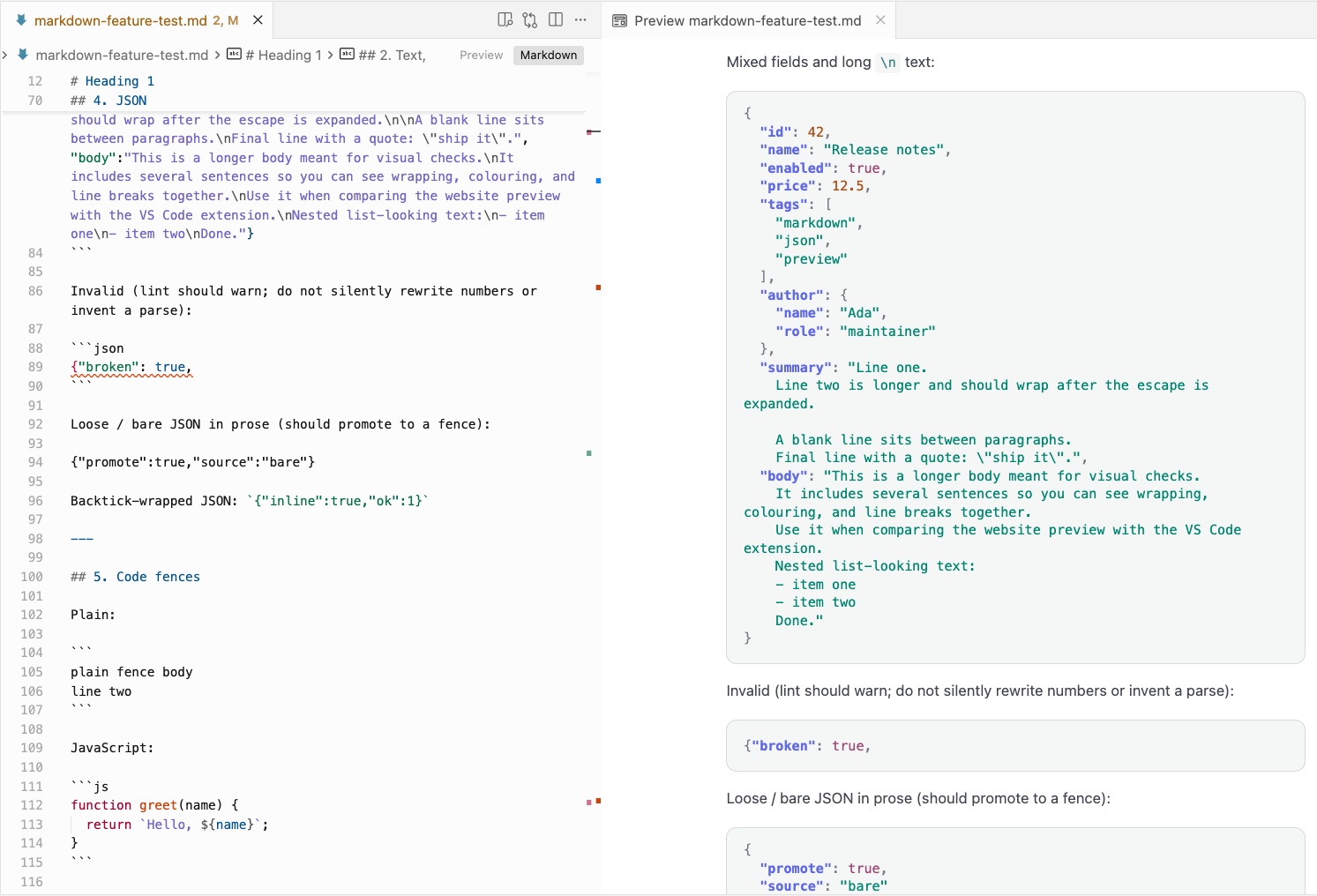The image size is (1317, 896).
Task: Click the {"promote":true,"source":"bare"} source line
Action: [x=192, y=462]
